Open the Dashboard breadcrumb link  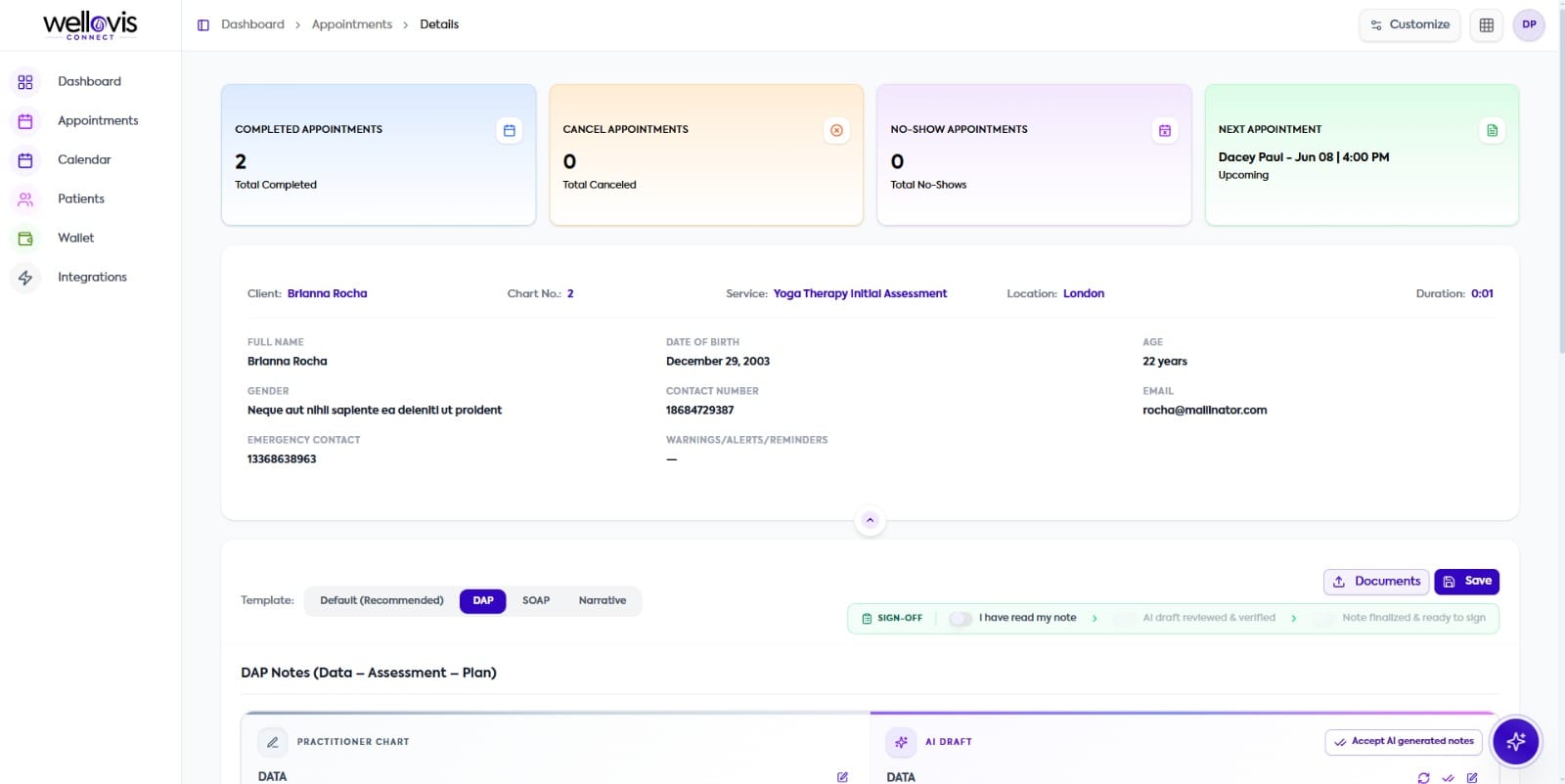click(252, 25)
